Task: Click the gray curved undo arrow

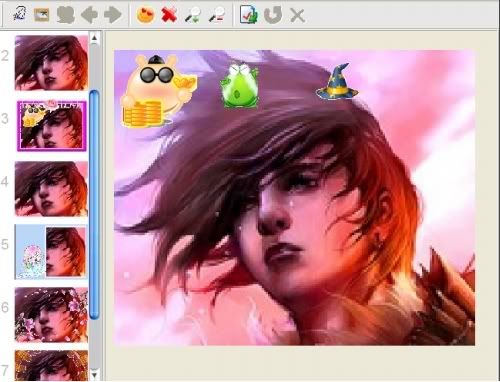Action: point(273,15)
